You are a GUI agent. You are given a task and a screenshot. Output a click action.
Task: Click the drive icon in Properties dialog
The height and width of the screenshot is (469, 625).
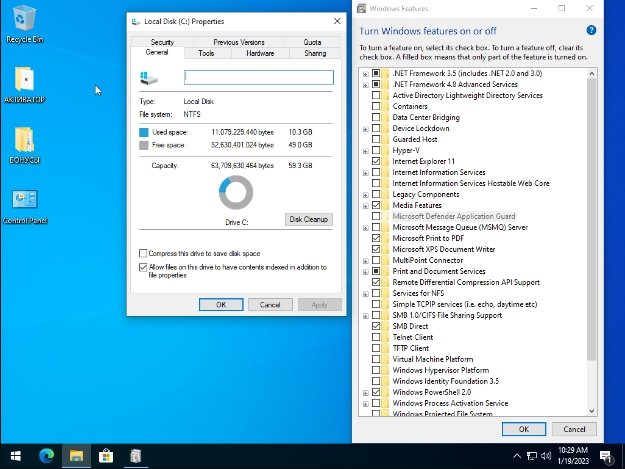149,78
